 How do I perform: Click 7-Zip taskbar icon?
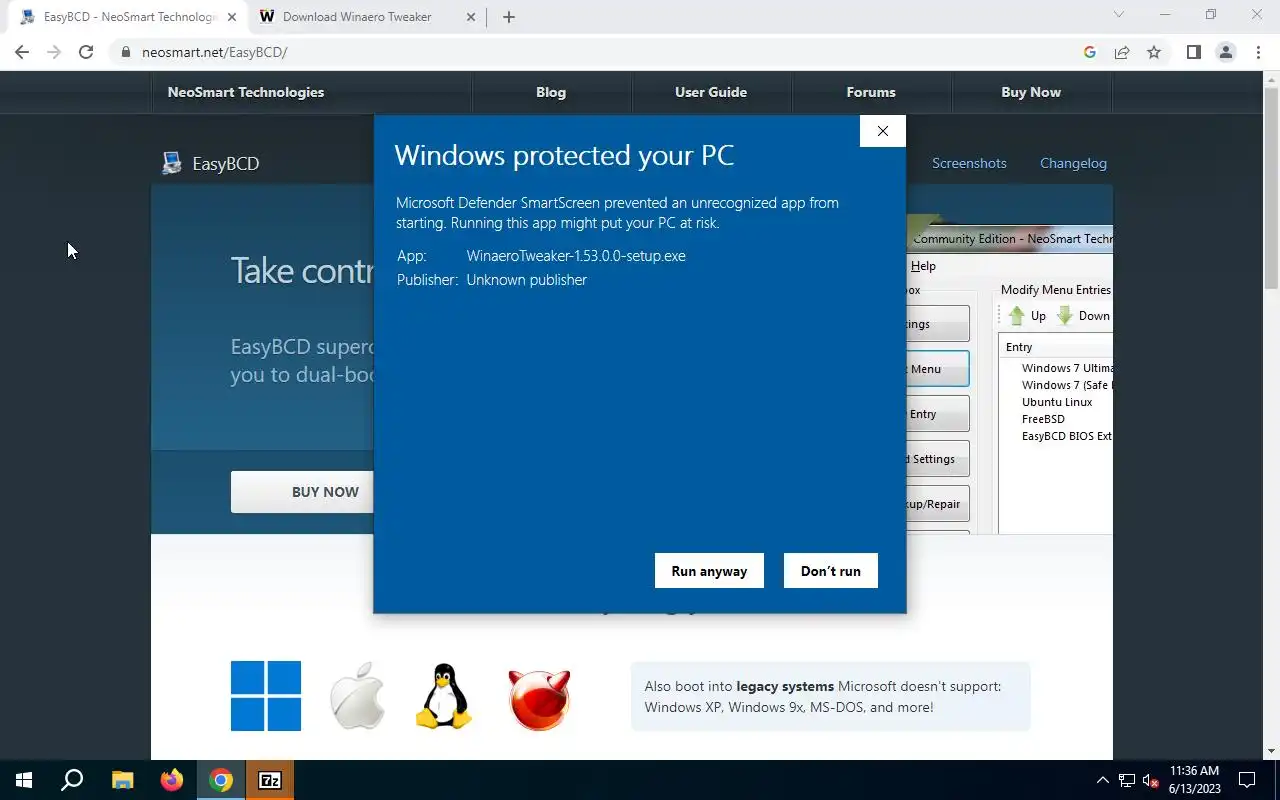pyautogui.click(x=270, y=780)
